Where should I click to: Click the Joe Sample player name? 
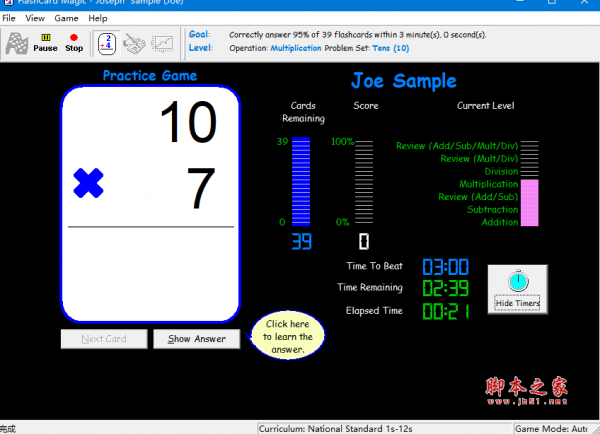coord(404,81)
